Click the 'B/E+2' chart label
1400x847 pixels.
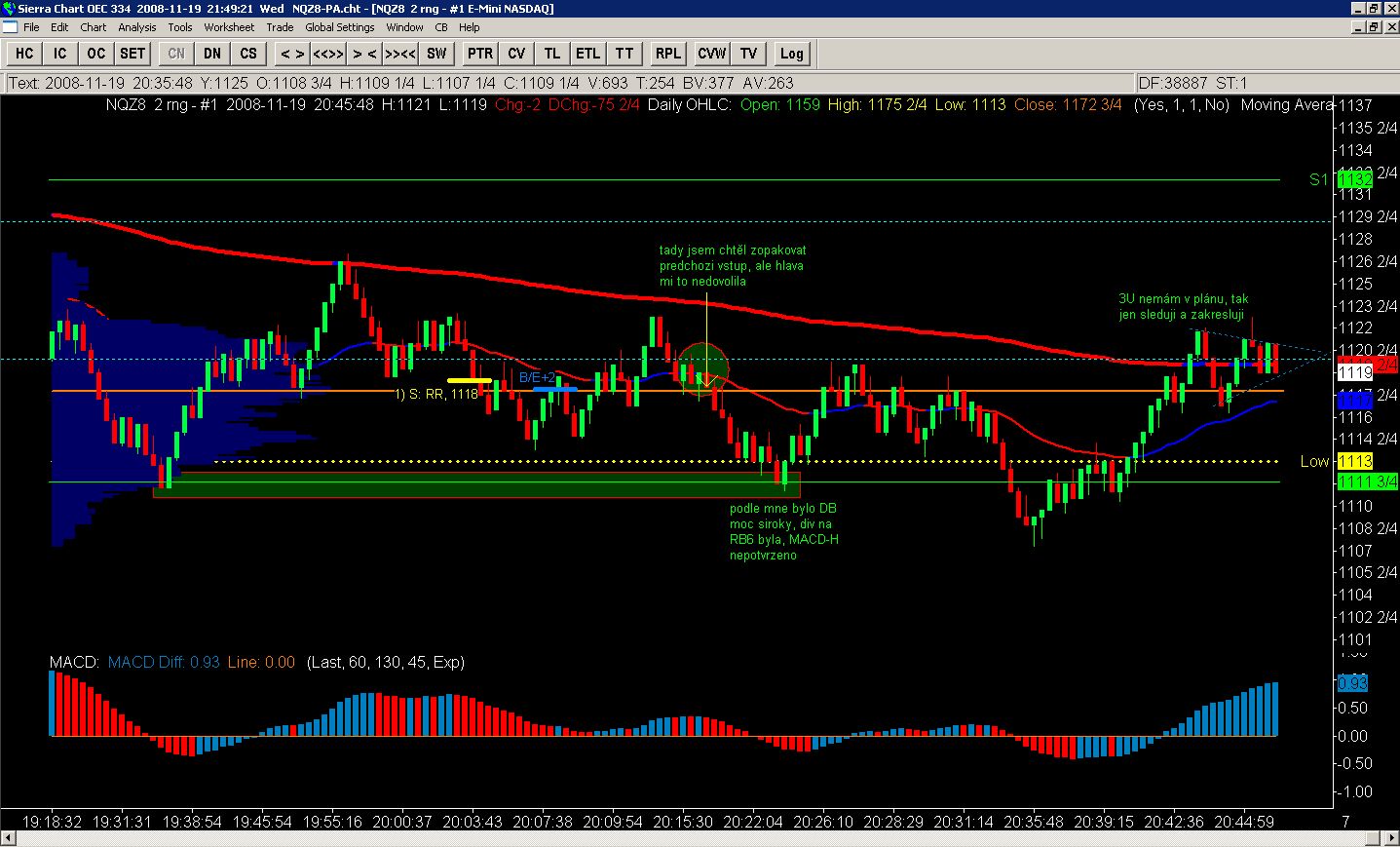point(537,377)
